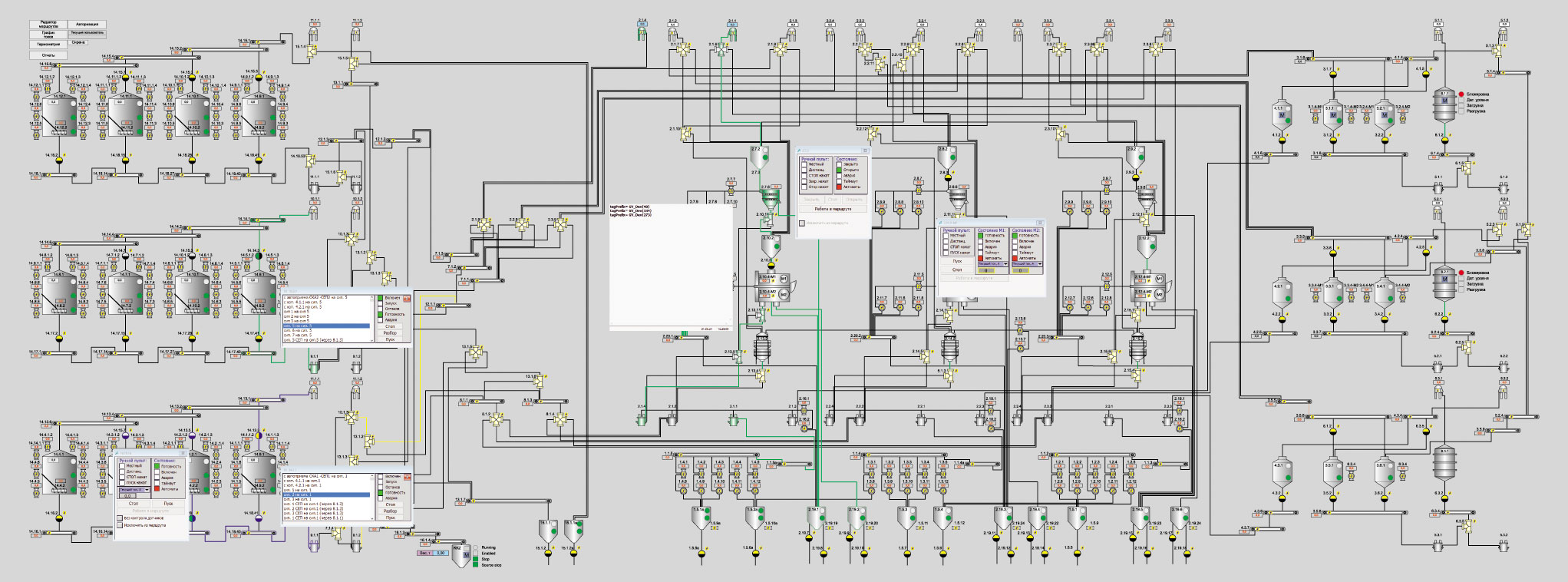1568x582 pixels.
Task: Select the 10.1.3 four-way distributor valve
Action: point(352,239)
